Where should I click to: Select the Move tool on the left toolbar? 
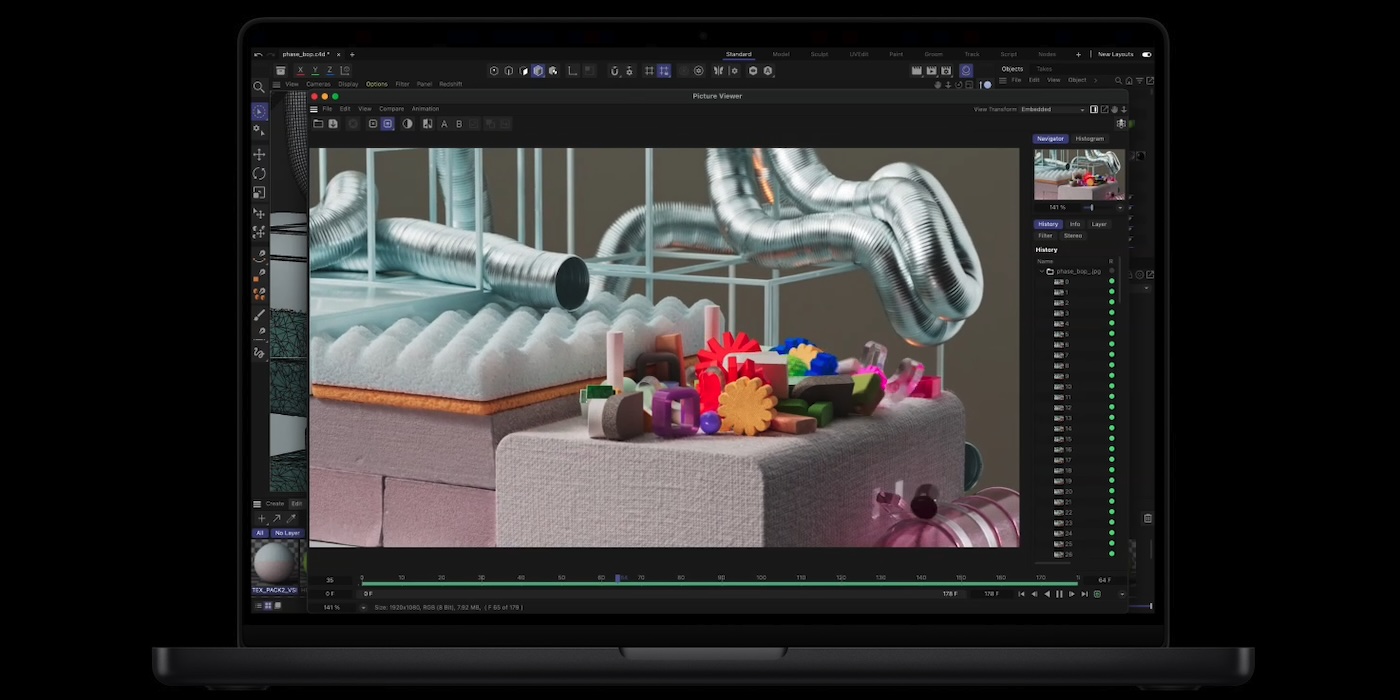(259, 154)
